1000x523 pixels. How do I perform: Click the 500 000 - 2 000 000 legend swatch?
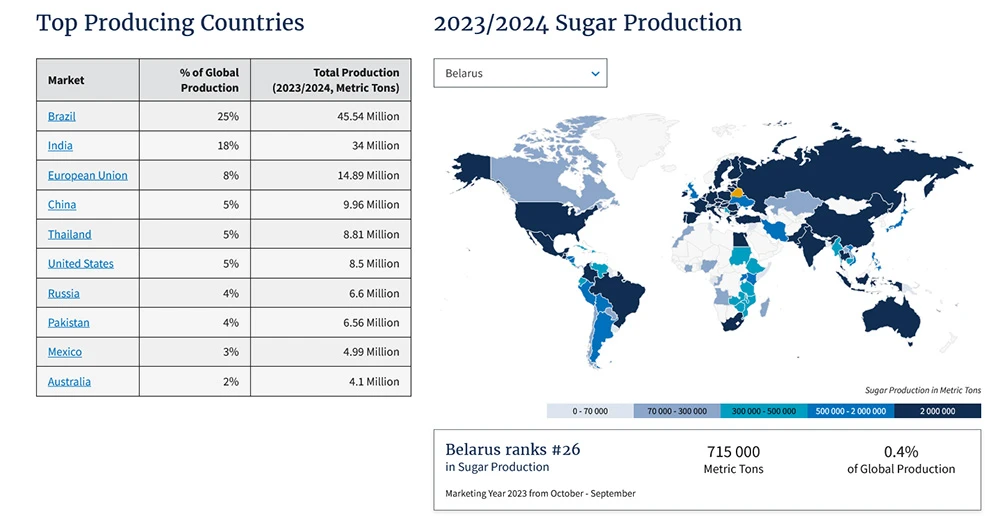[x=850, y=411]
